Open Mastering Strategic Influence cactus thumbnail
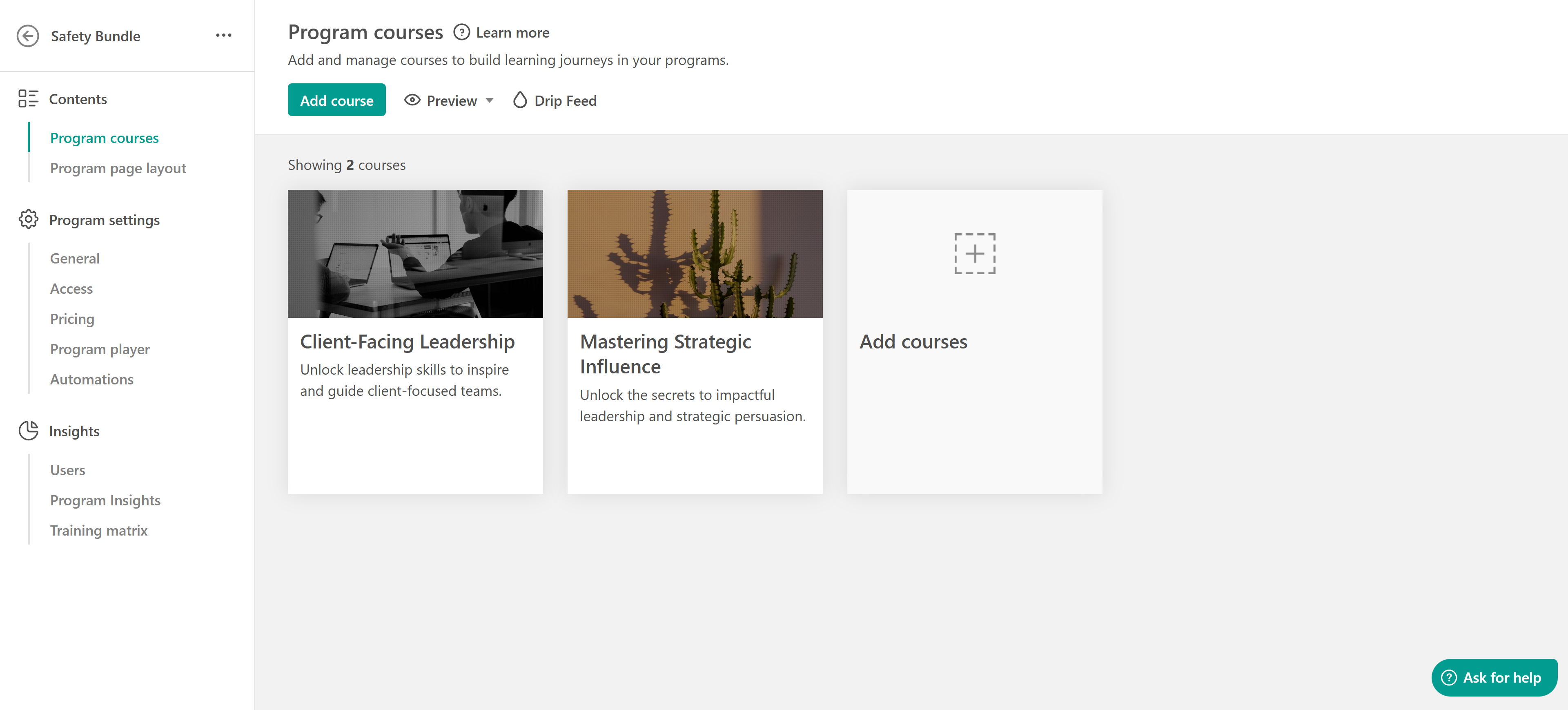 [695, 253]
